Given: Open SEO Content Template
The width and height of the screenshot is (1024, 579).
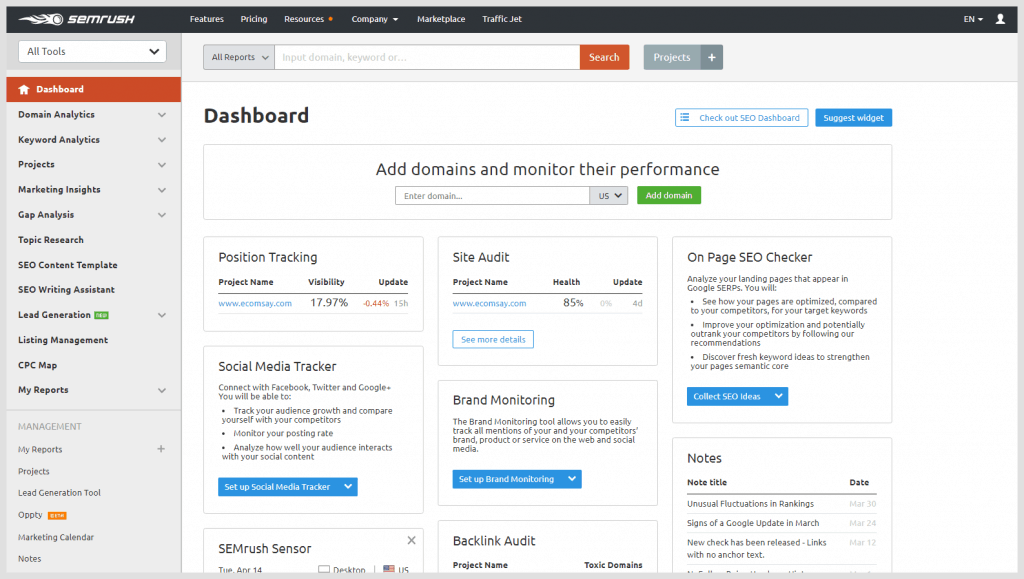Looking at the screenshot, I should pos(68,265).
